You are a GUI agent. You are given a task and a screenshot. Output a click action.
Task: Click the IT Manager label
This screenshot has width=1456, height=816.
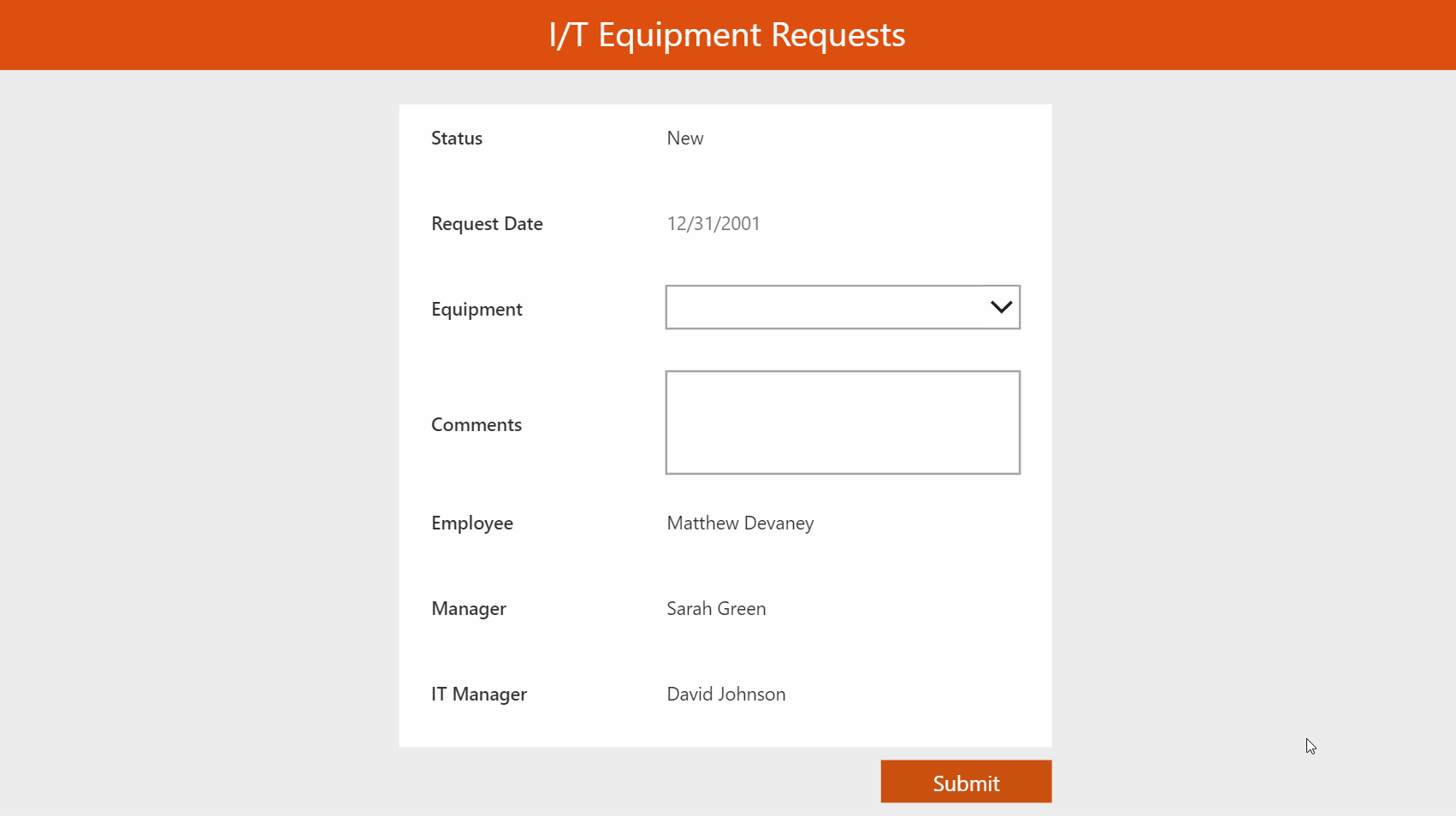478,694
